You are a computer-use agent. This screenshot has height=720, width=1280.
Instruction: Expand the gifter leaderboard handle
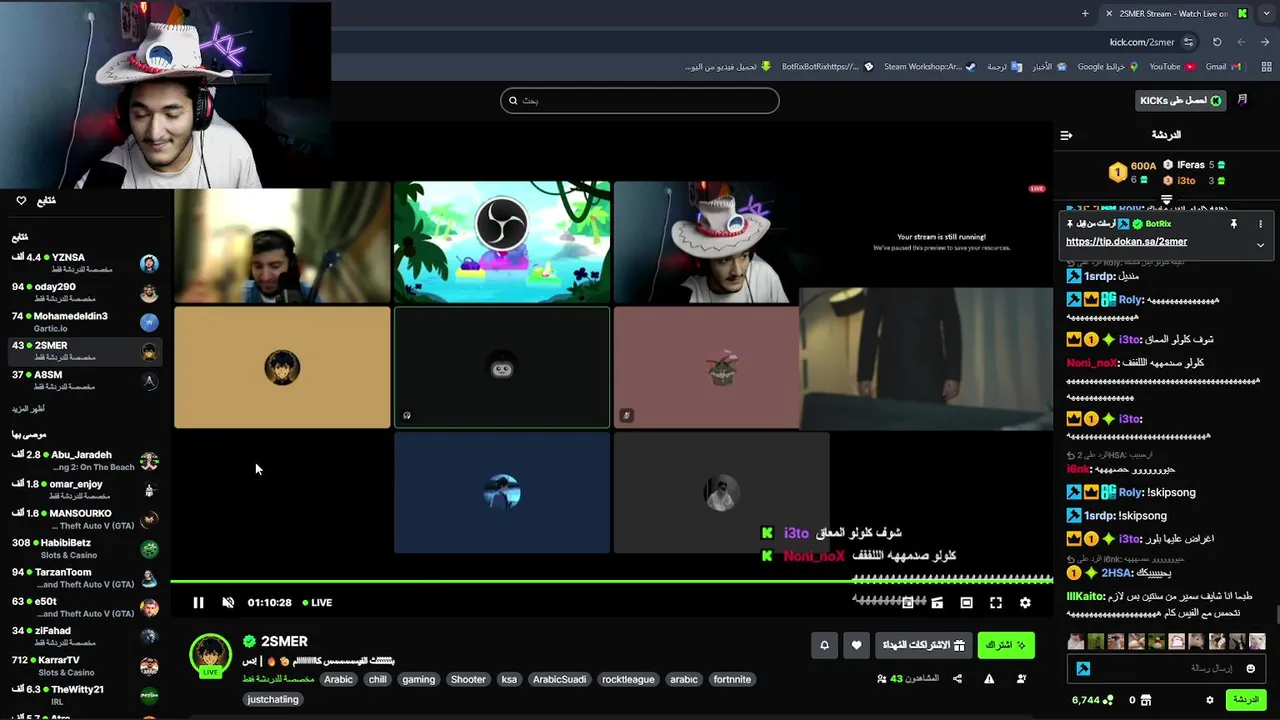[x=1166, y=200]
